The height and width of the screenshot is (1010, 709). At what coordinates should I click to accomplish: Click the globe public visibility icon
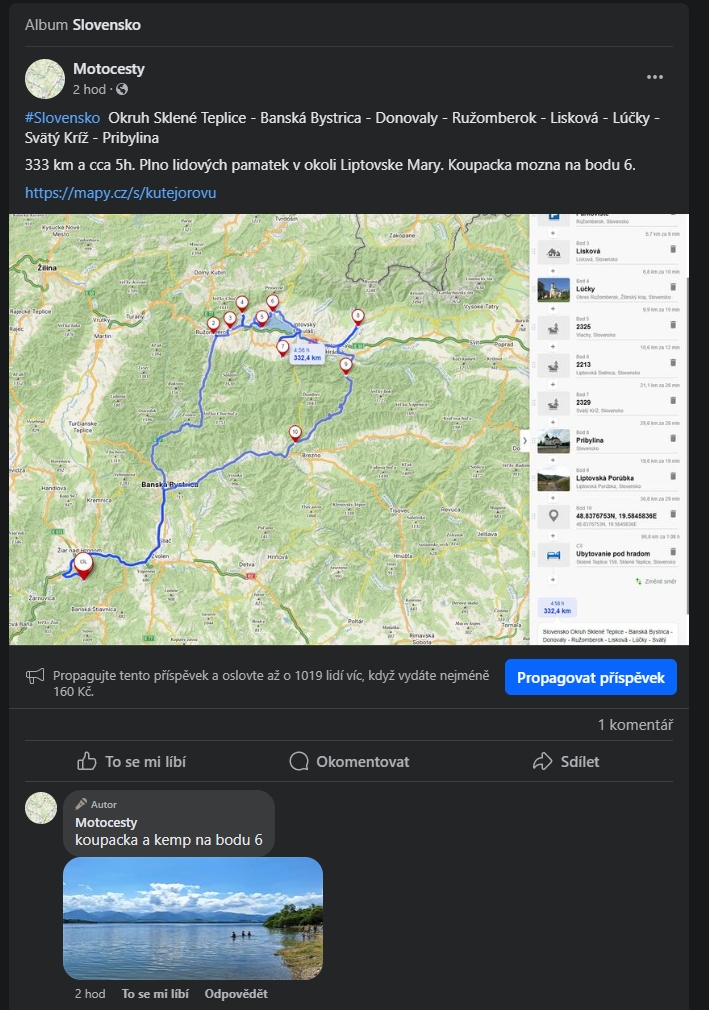coord(122,90)
